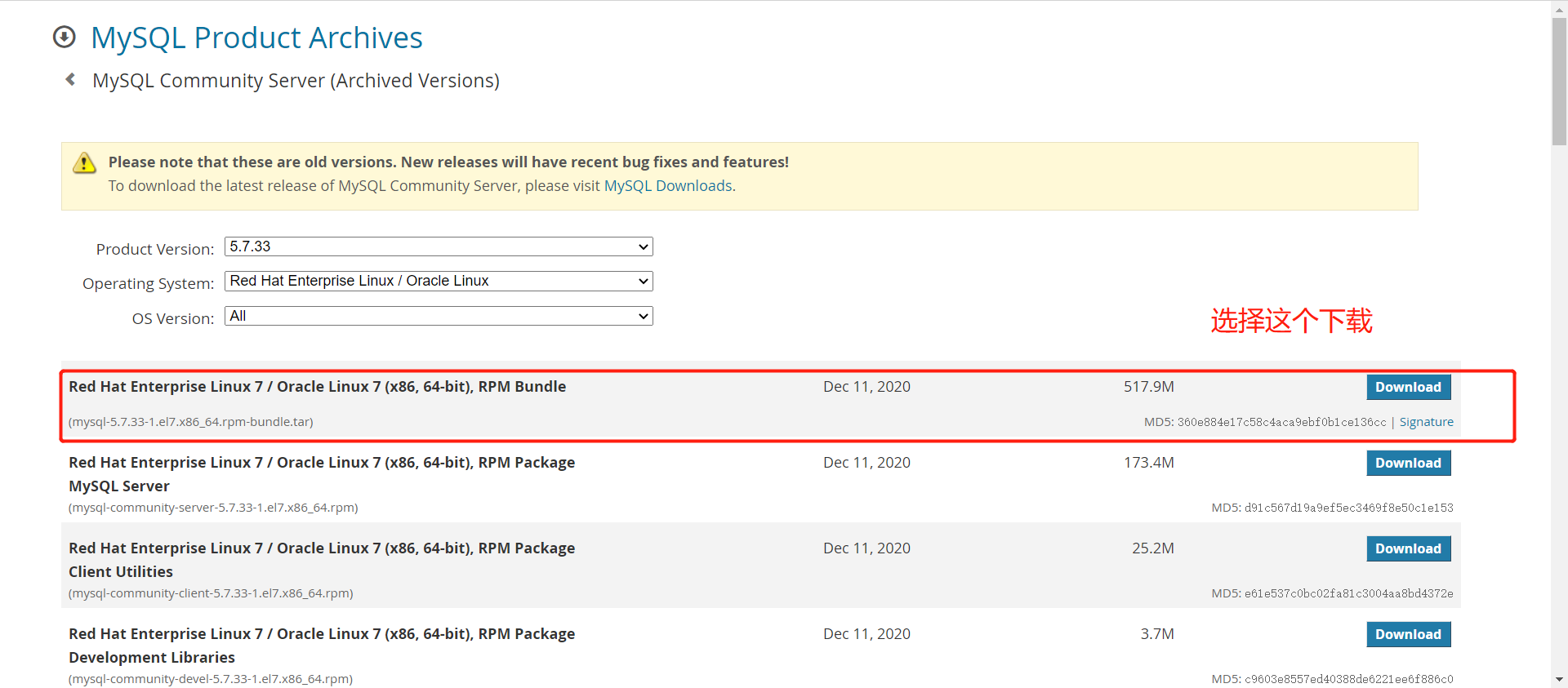
Task: Open the Product Version 5.7.33 dropdown
Action: 439,246
